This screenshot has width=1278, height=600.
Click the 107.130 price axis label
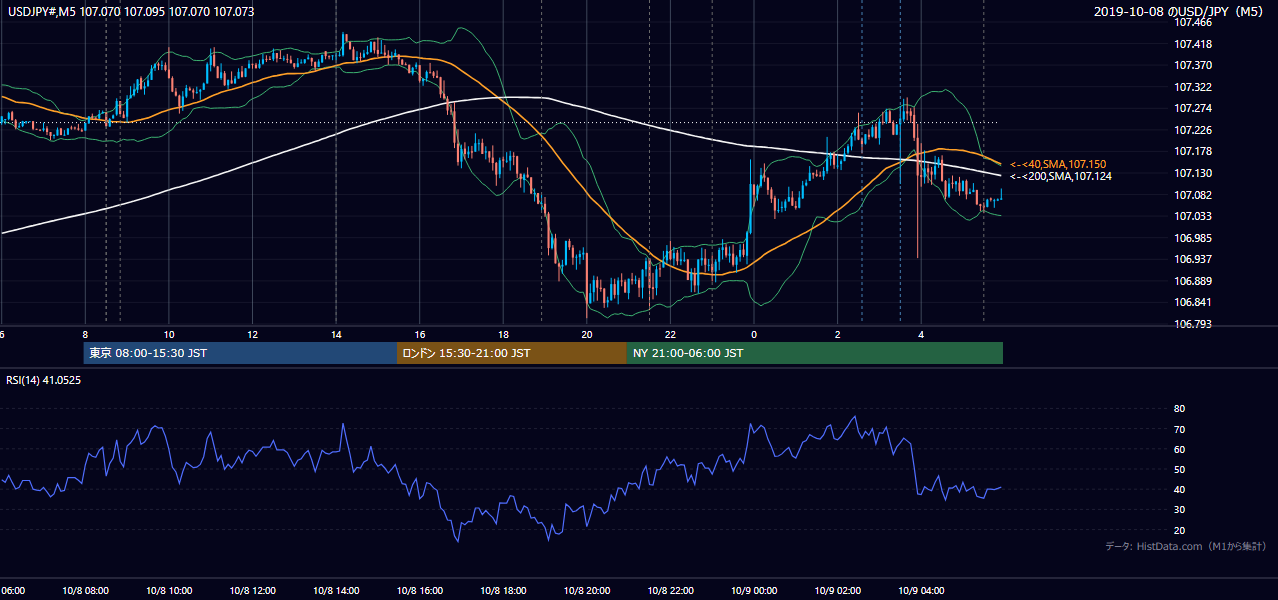tap(1192, 173)
